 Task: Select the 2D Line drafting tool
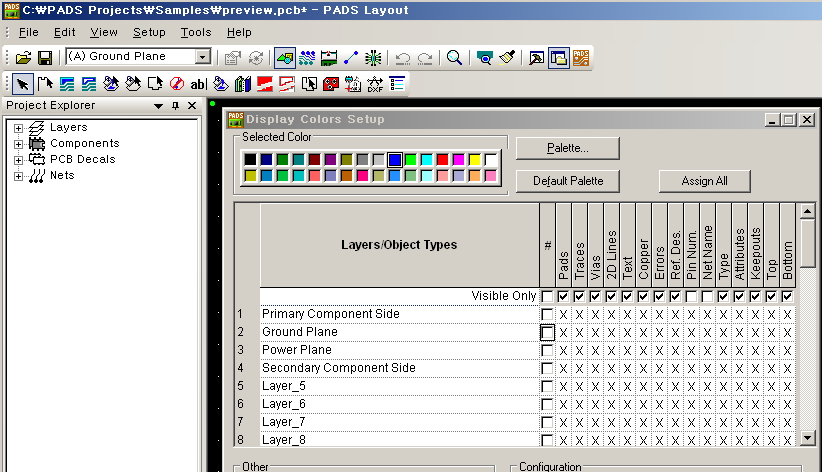[45, 84]
